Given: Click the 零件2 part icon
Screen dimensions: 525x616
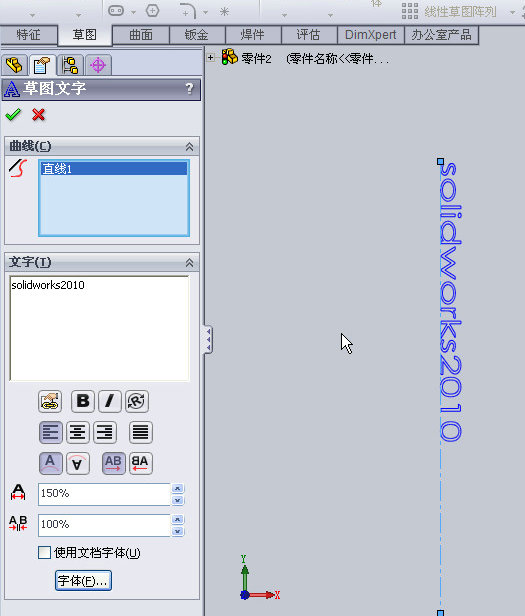Looking at the screenshot, I should point(230,57).
